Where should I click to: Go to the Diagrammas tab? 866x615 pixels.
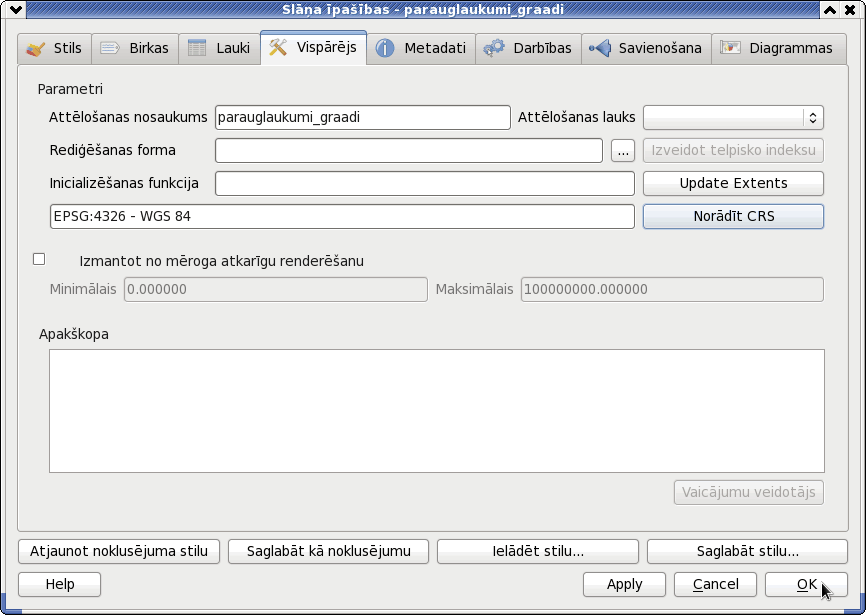(x=779, y=49)
